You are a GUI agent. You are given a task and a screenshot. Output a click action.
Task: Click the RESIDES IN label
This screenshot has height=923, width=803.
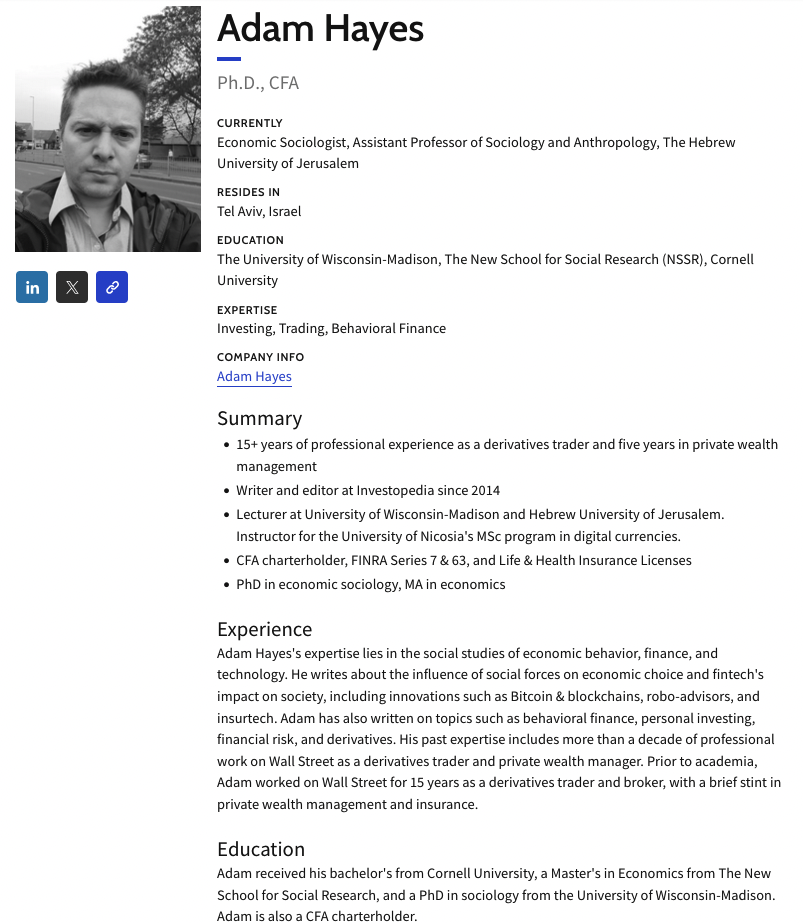coord(248,192)
